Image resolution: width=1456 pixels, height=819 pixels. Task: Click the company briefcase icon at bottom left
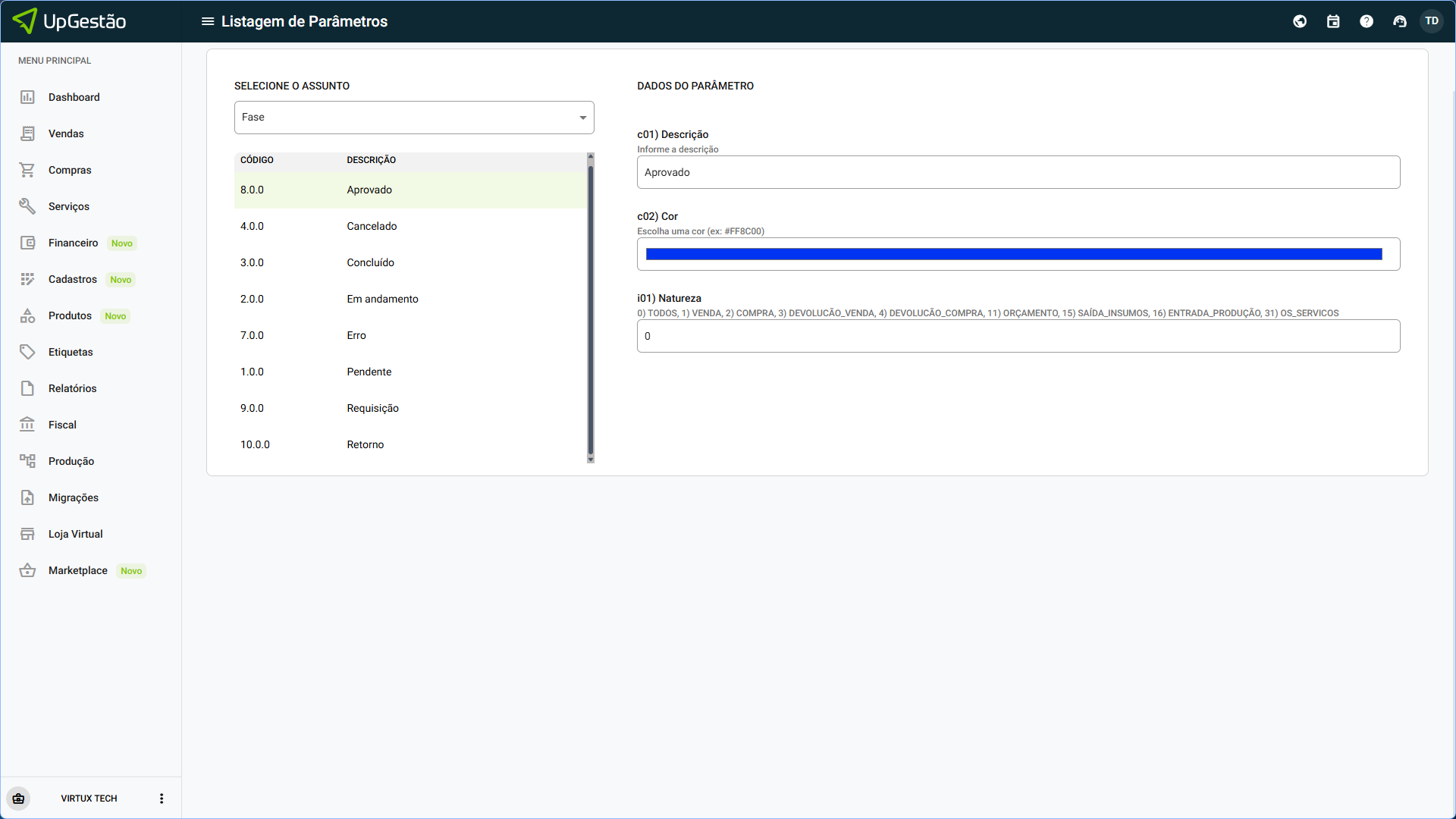(x=18, y=799)
